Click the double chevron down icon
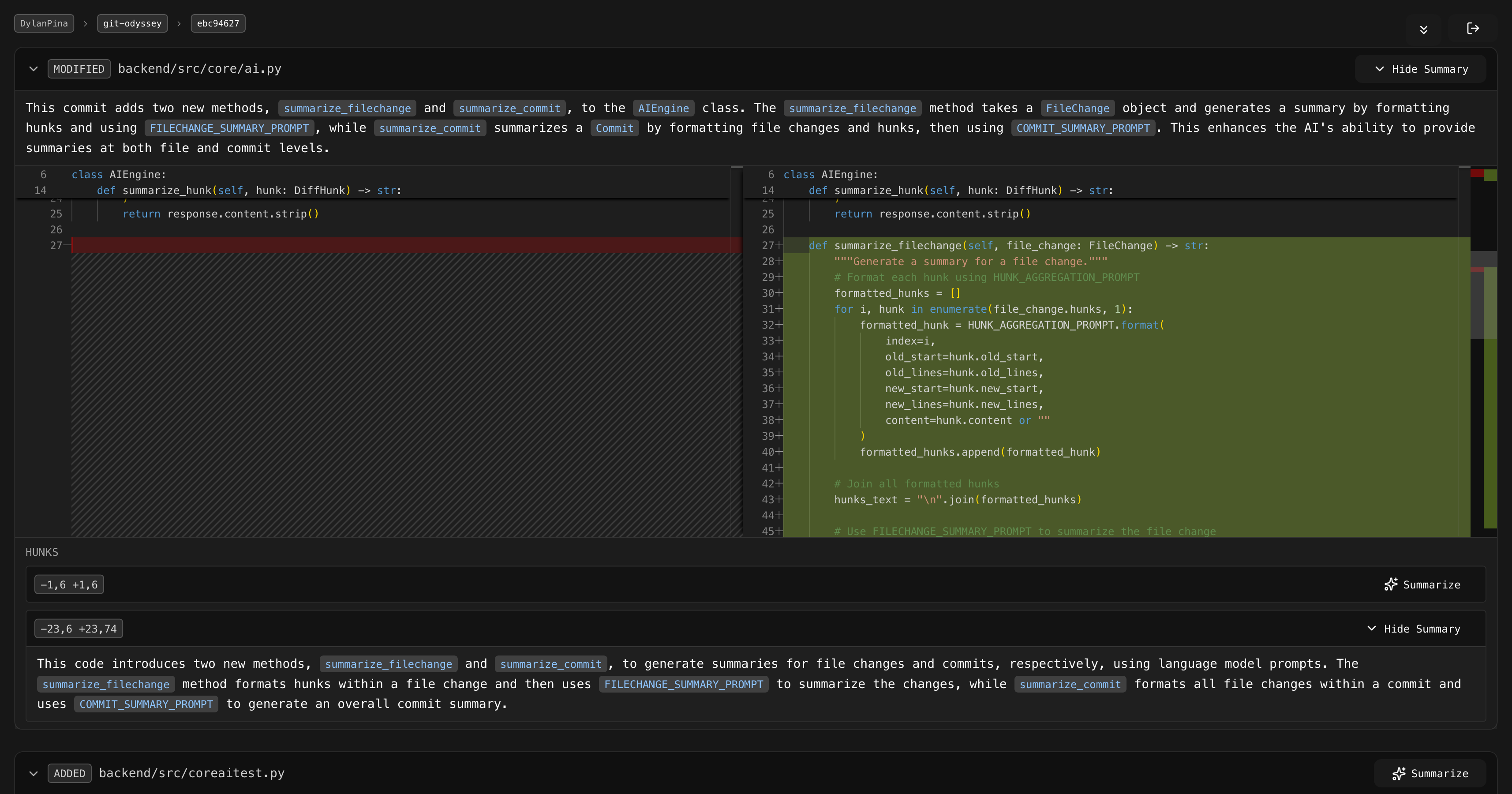Image resolution: width=1512 pixels, height=794 pixels. click(x=1423, y=30)
